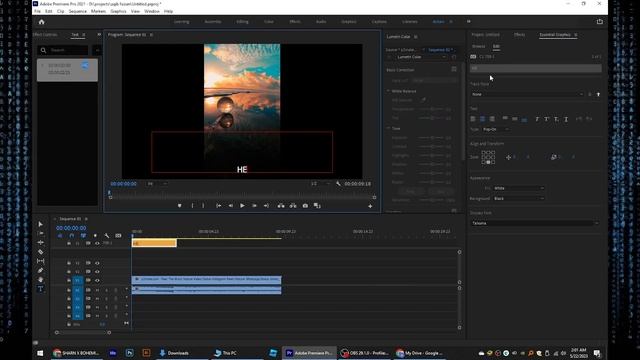The width and height of the screenshot is (640, 360).
Task: Click the Comparison View icon
Action: (x=317, y=206)
